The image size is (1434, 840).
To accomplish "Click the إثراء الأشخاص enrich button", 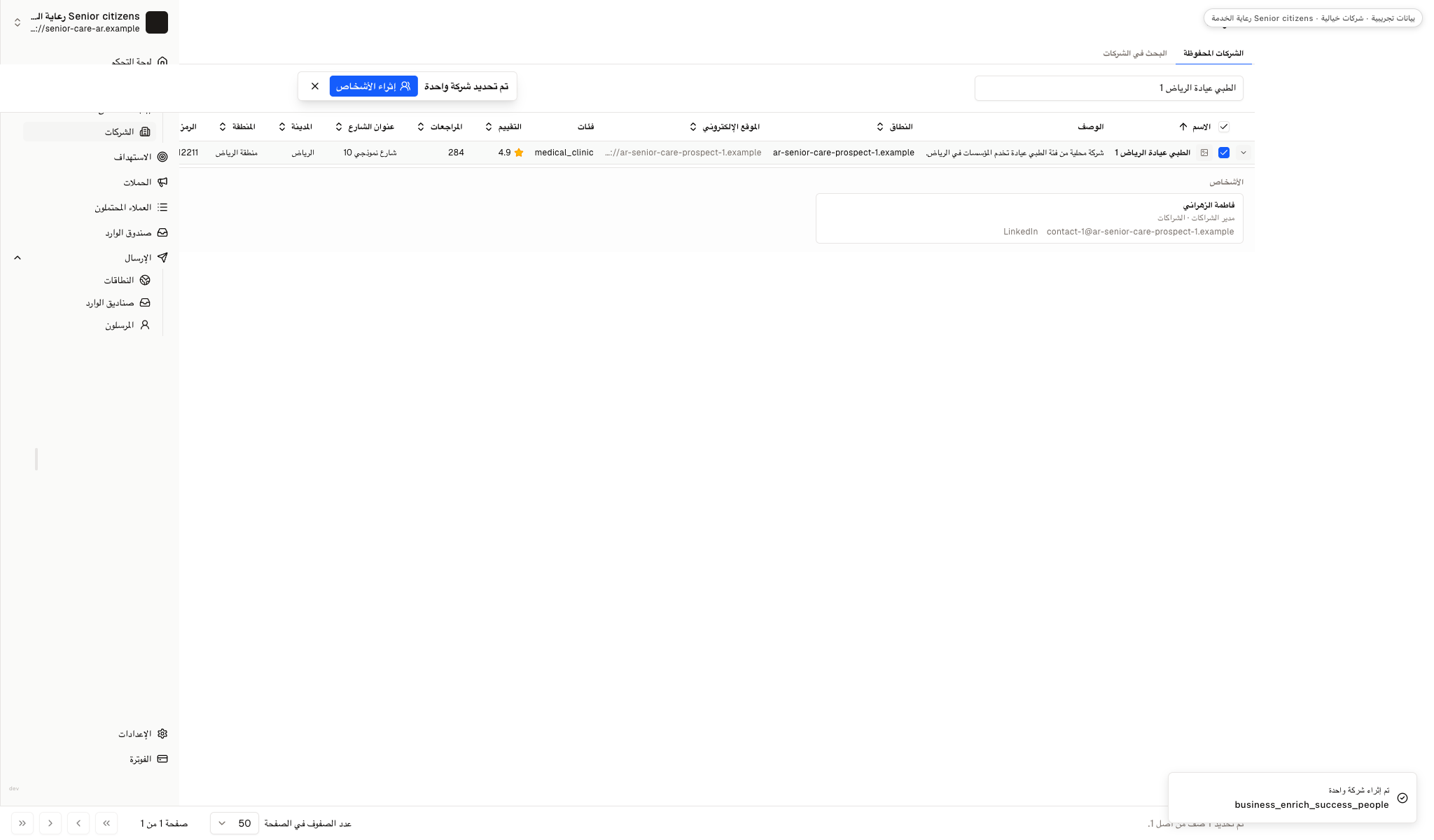I will (x=374, y=86).
